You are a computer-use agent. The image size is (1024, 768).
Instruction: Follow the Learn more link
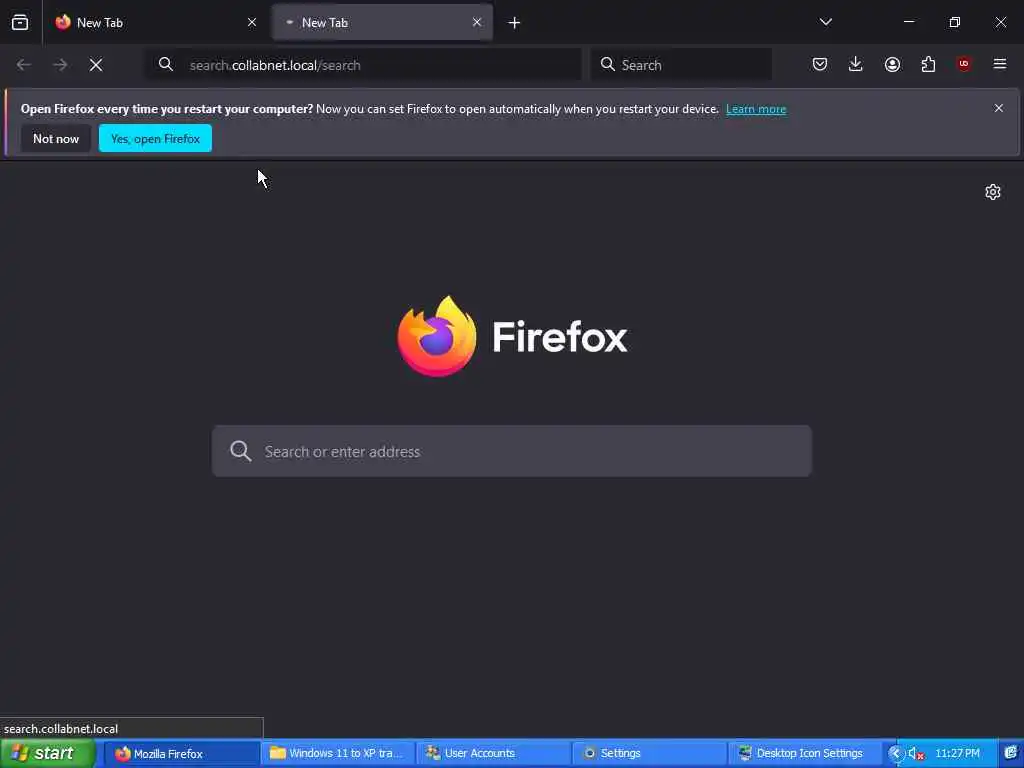tap(756, 109)
